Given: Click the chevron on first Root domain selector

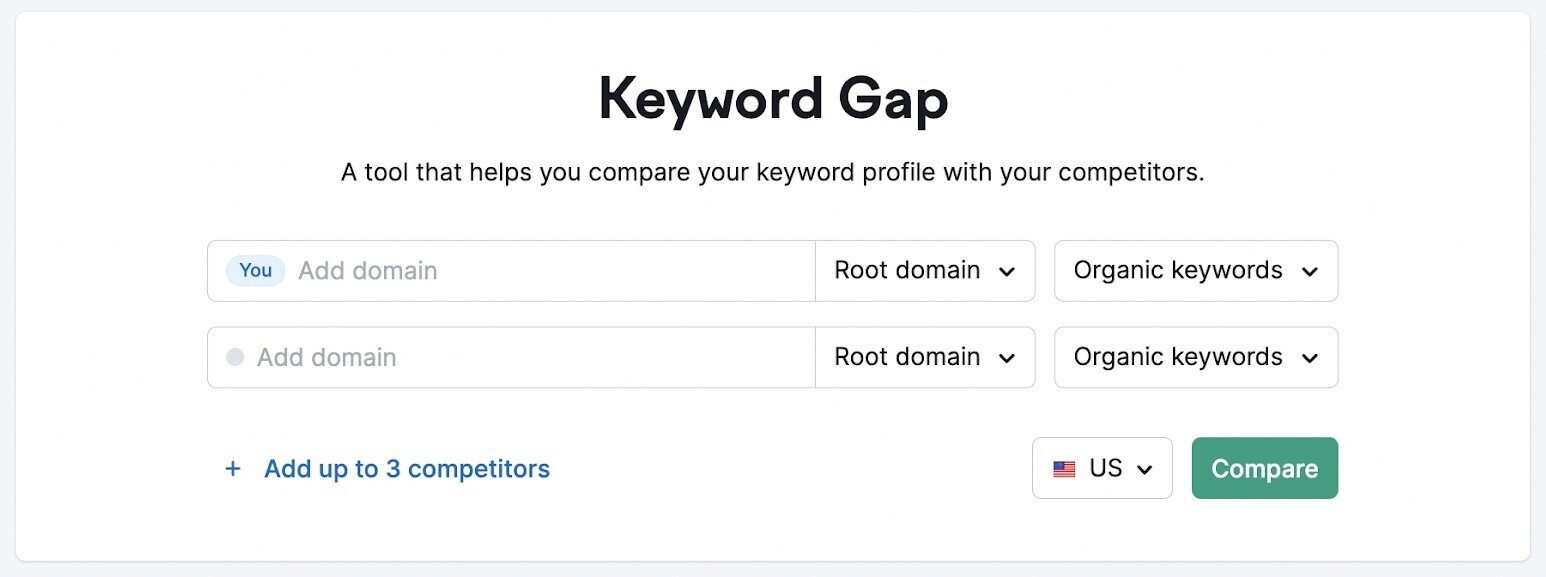Looking at the screenshot, I should [1009, 270].
